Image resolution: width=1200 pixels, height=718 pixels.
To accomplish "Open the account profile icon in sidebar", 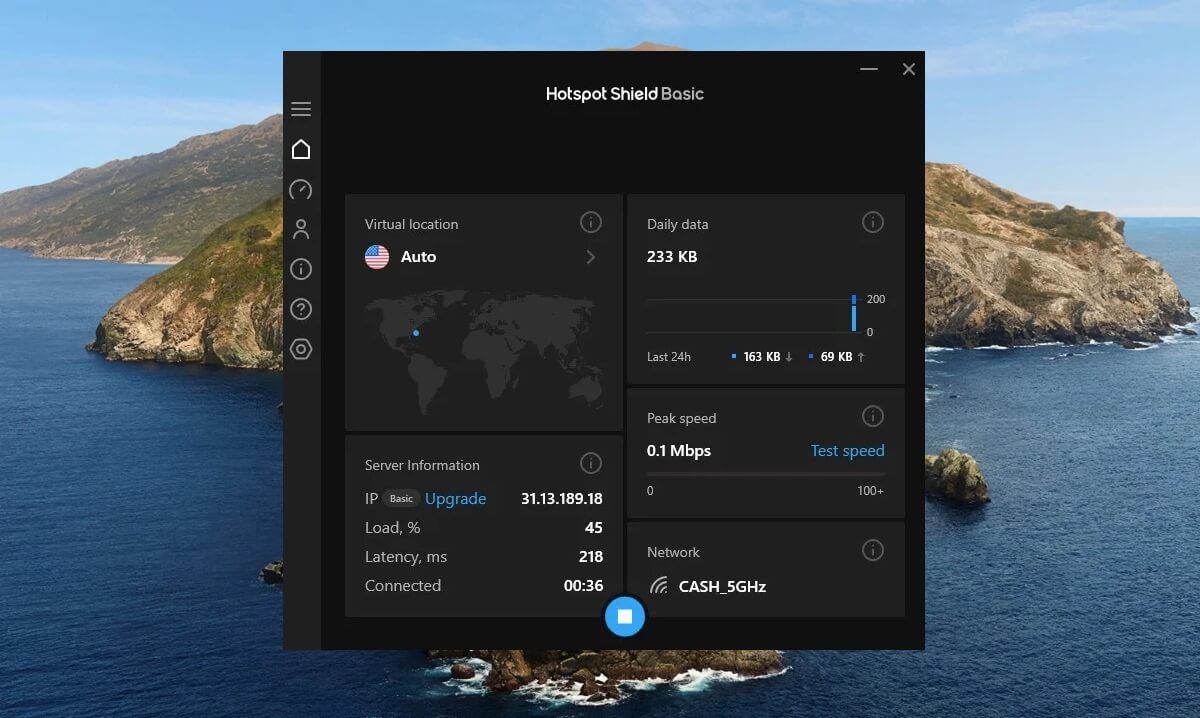I will 301,229.
